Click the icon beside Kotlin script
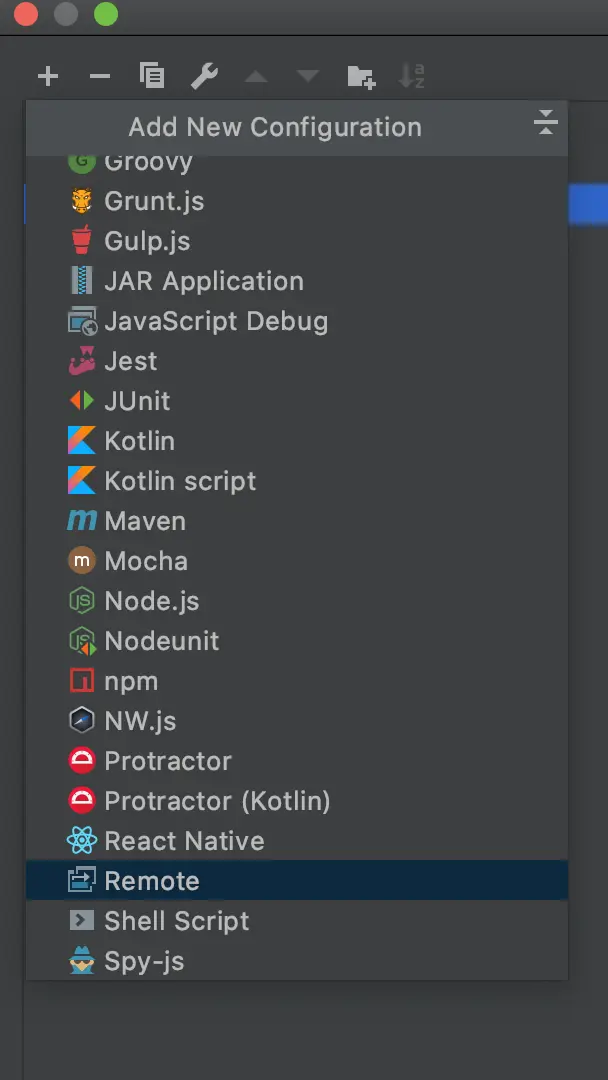Screen dimensions: 608x1080 pos(82,481)
